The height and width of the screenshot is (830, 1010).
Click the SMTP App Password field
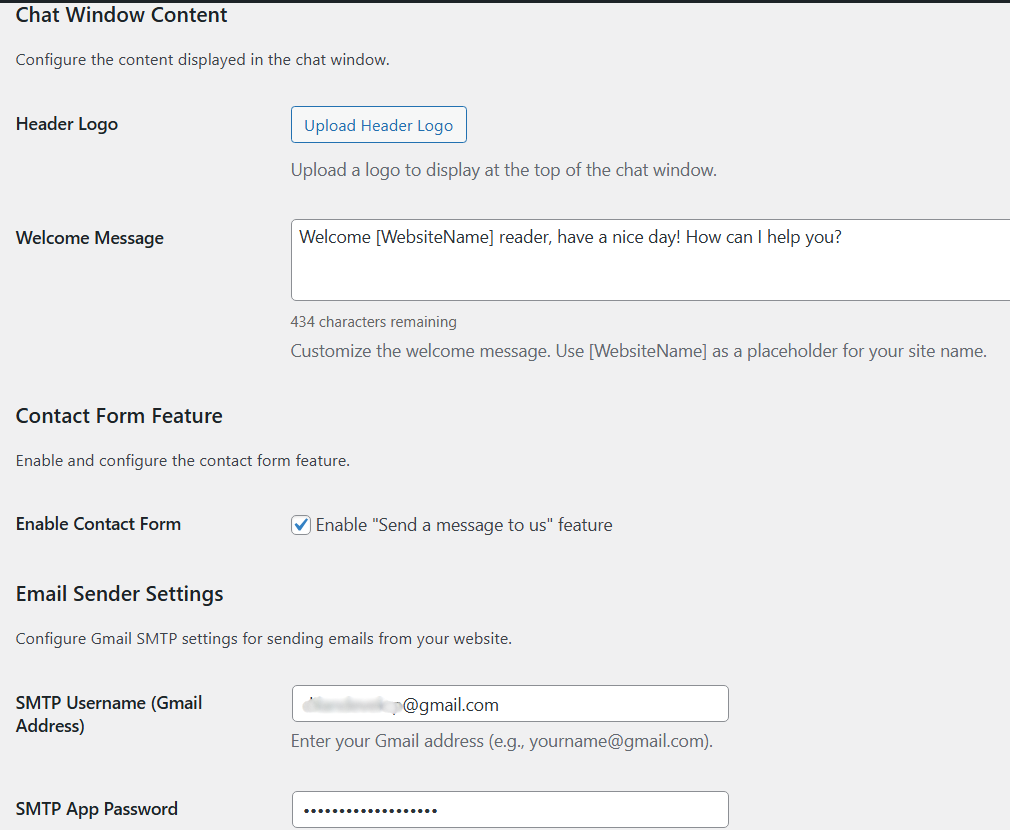coord(510,809)
